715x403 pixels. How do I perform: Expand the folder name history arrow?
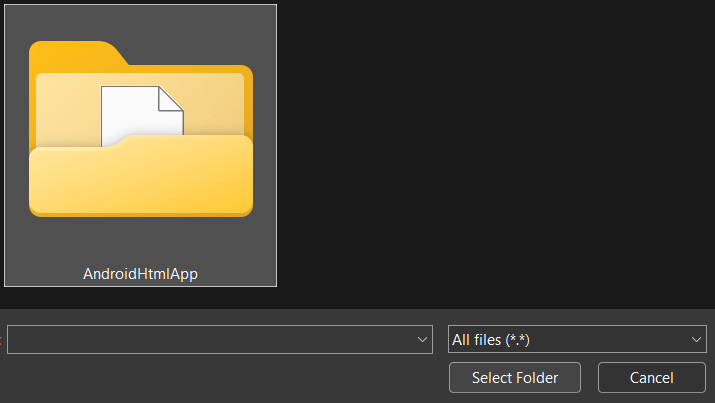(421, 340)
